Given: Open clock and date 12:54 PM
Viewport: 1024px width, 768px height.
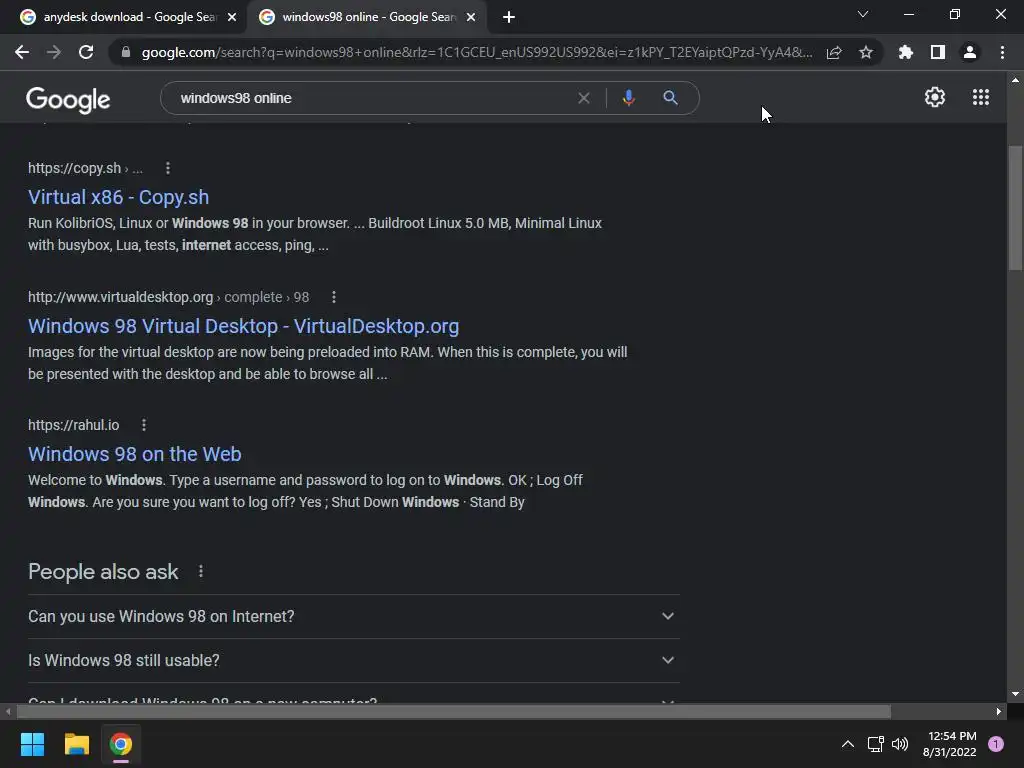Looking at the screenshot, I should [x=950, y=744].
